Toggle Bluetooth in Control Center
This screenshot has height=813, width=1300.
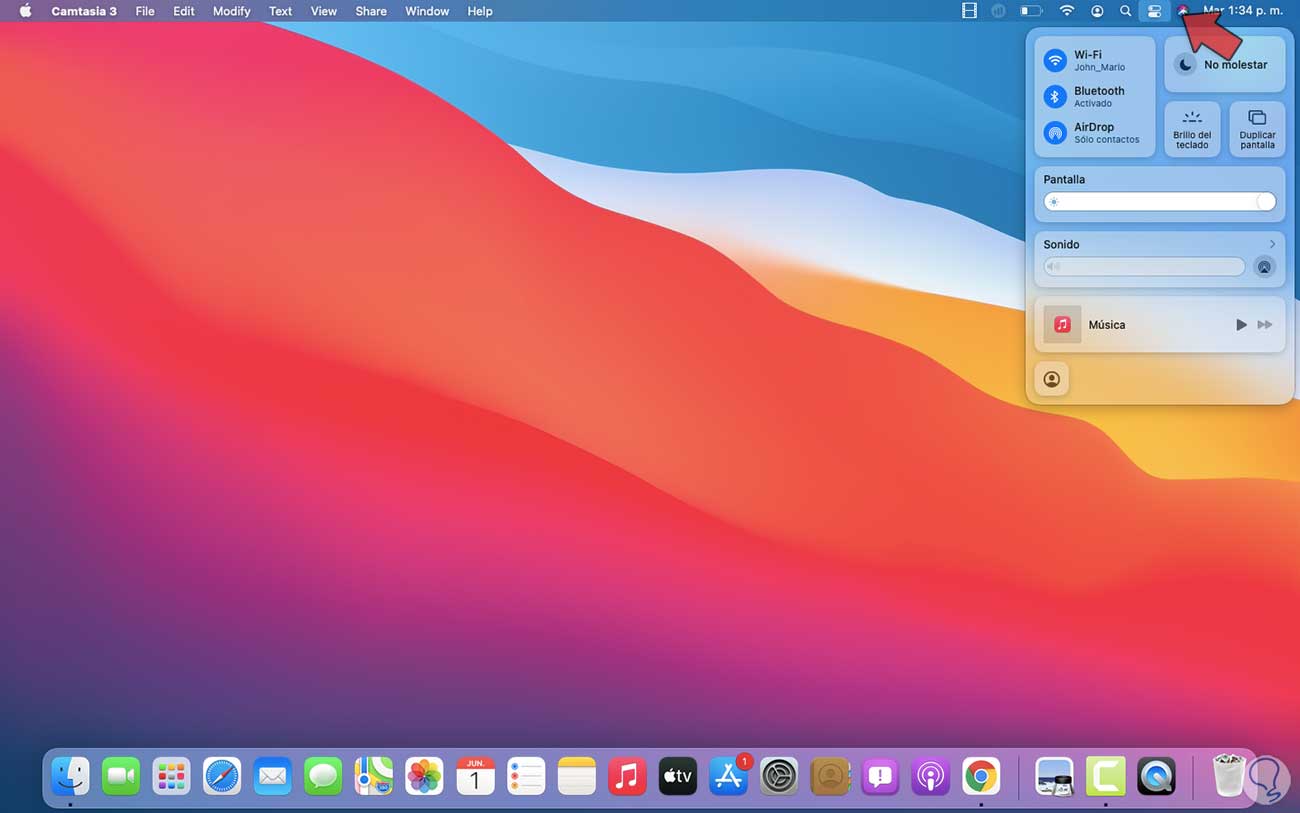tap(1055, 96)
